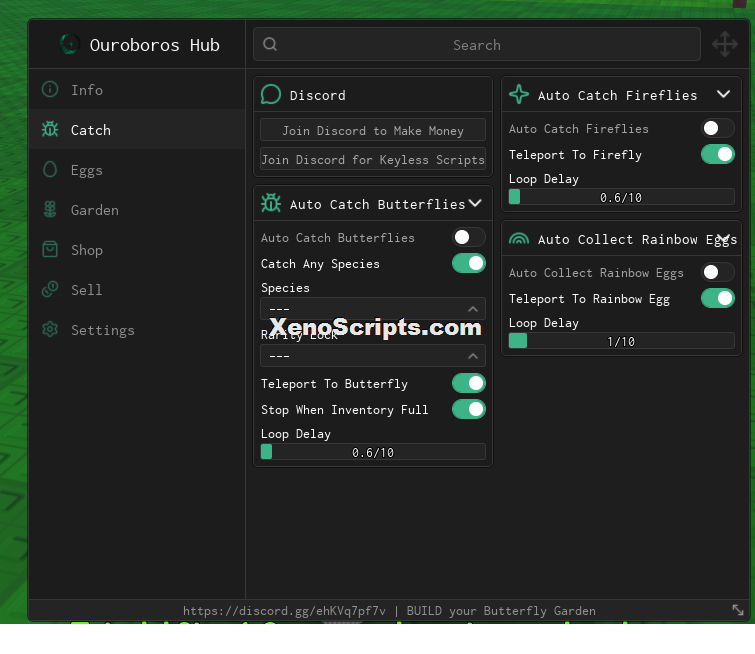Click the Info circle icon in sidebar

coord(50,89)
